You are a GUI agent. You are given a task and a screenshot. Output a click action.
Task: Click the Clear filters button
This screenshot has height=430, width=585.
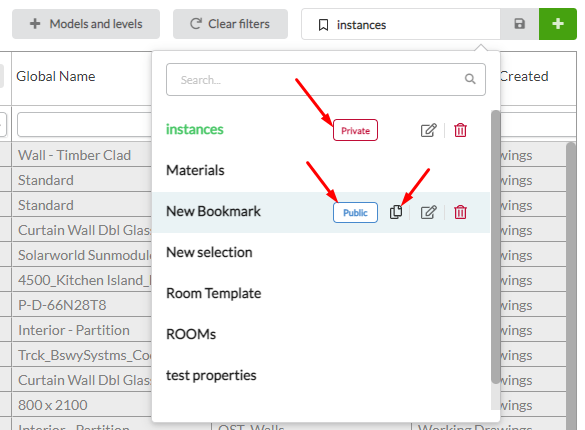(x=230, y=24)
